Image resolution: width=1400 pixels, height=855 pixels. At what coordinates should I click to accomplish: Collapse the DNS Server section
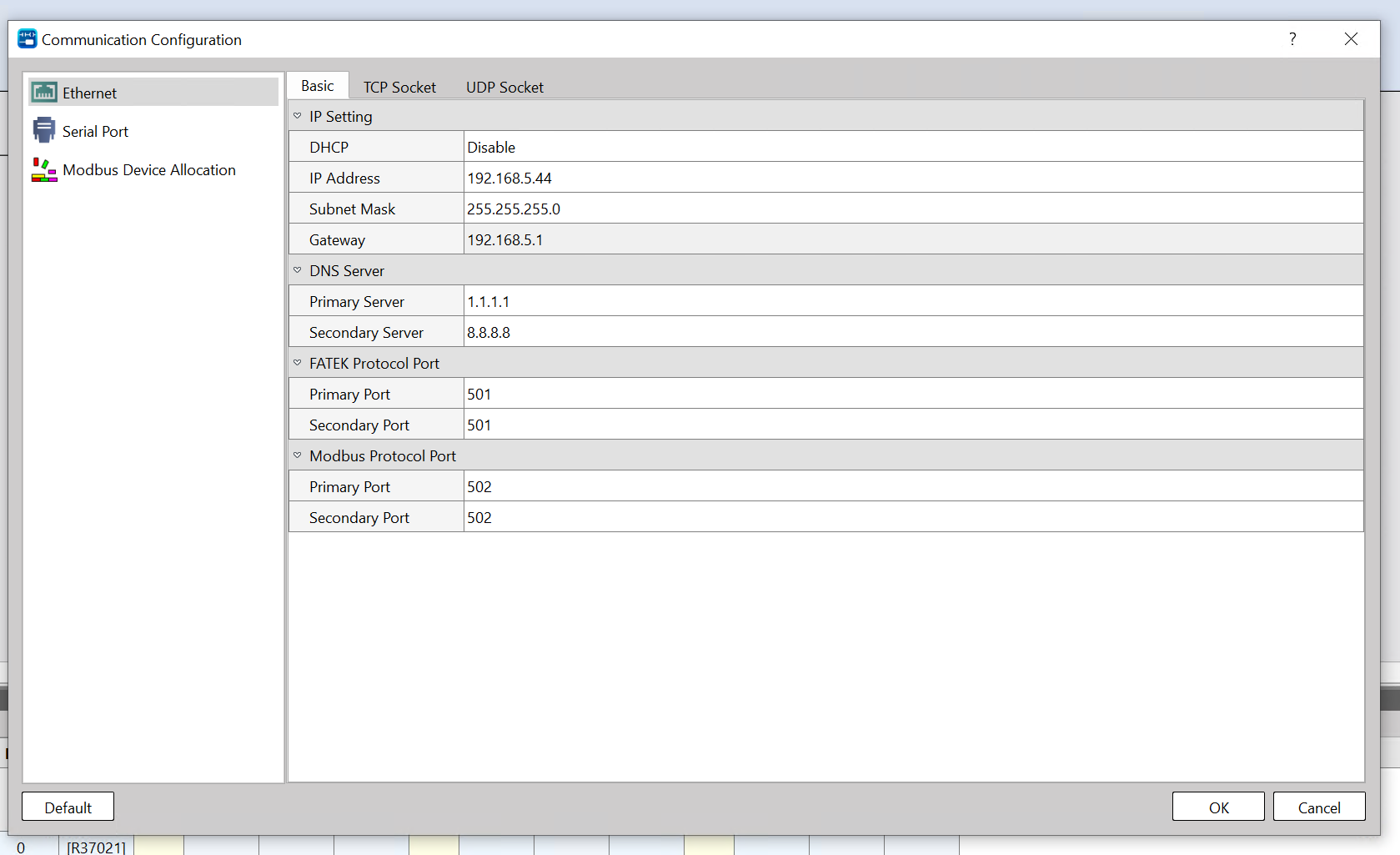pyautogui.click(x=298, y=271)
